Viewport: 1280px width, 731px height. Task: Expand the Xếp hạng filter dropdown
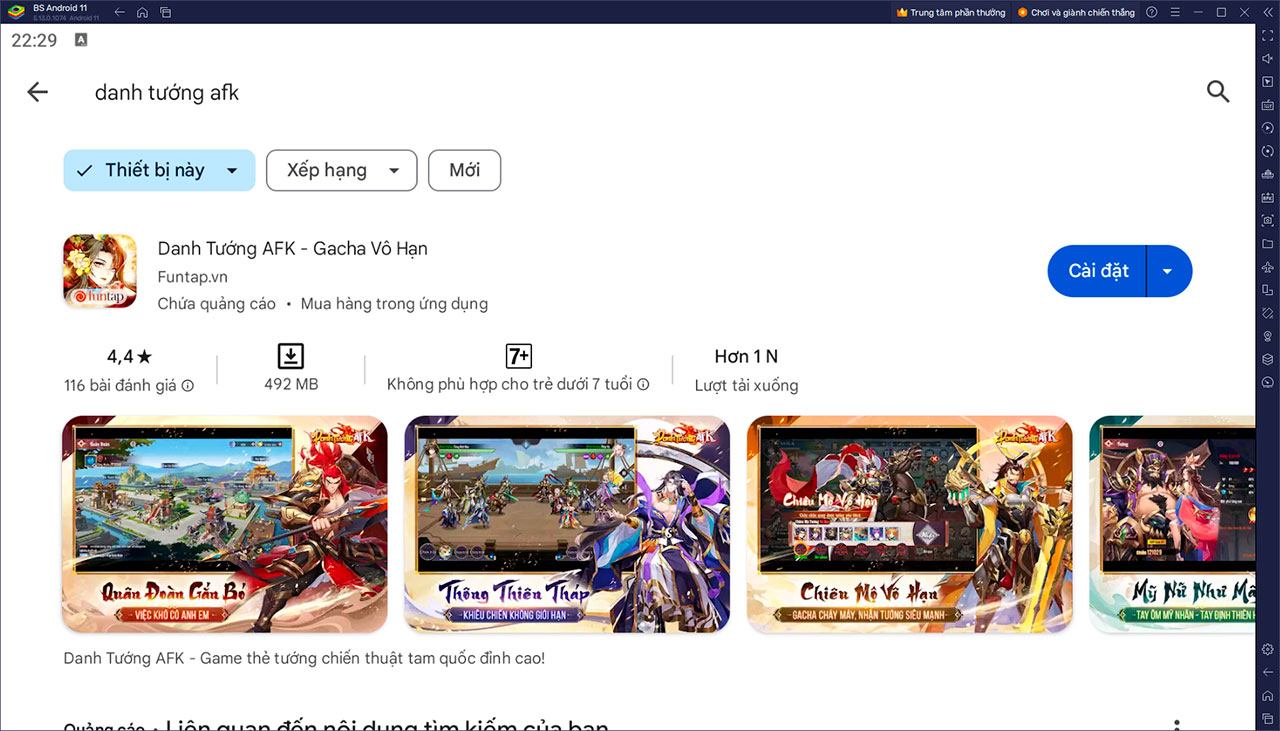click(x=340, y=170)
